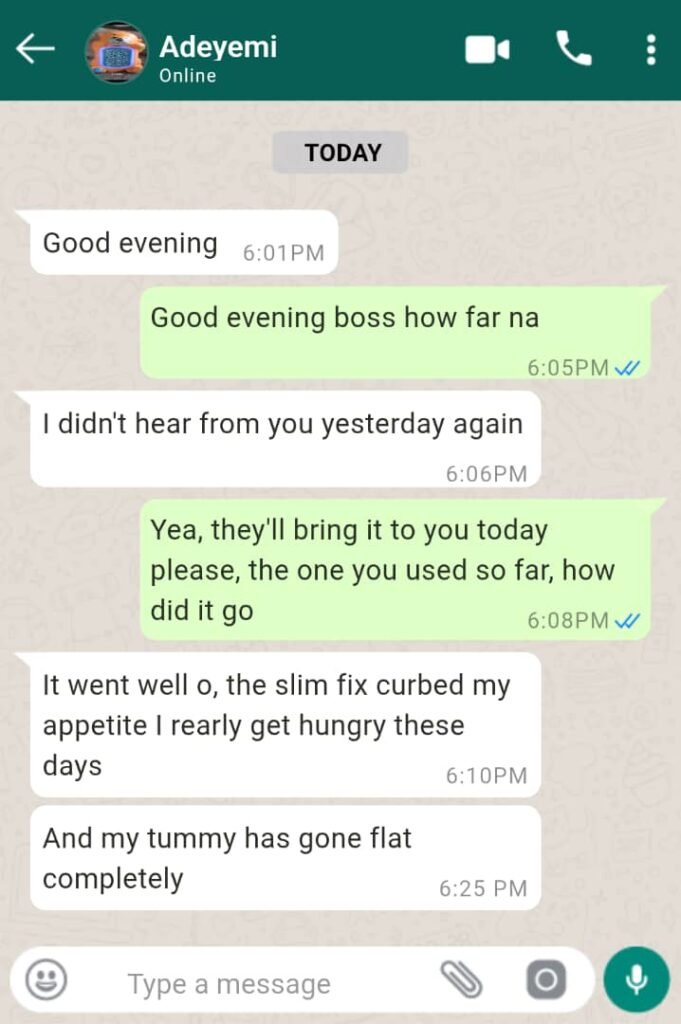Open the camera from message bar
681x1024 pixels.
pos(546,980)
